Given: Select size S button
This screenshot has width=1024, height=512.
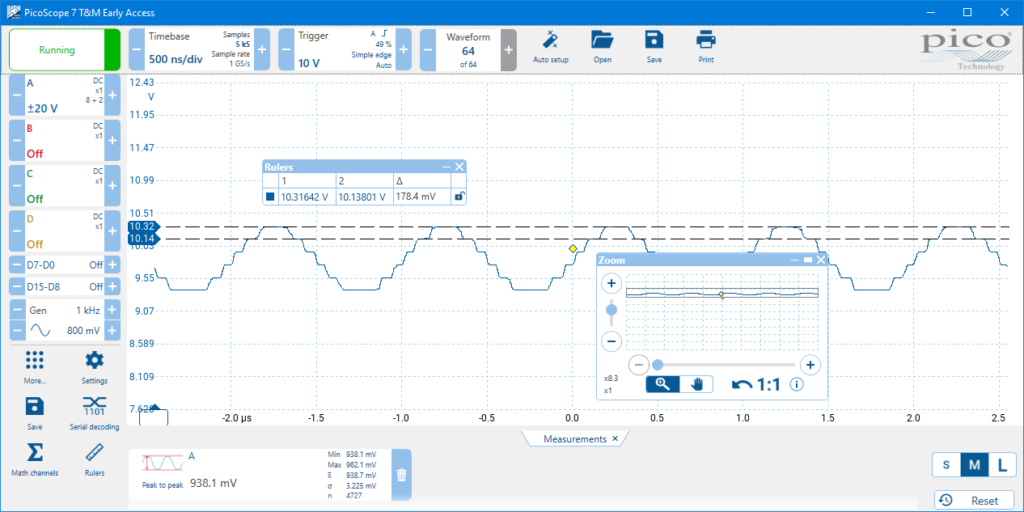Looking at the screenshot, I should point(946,466).
